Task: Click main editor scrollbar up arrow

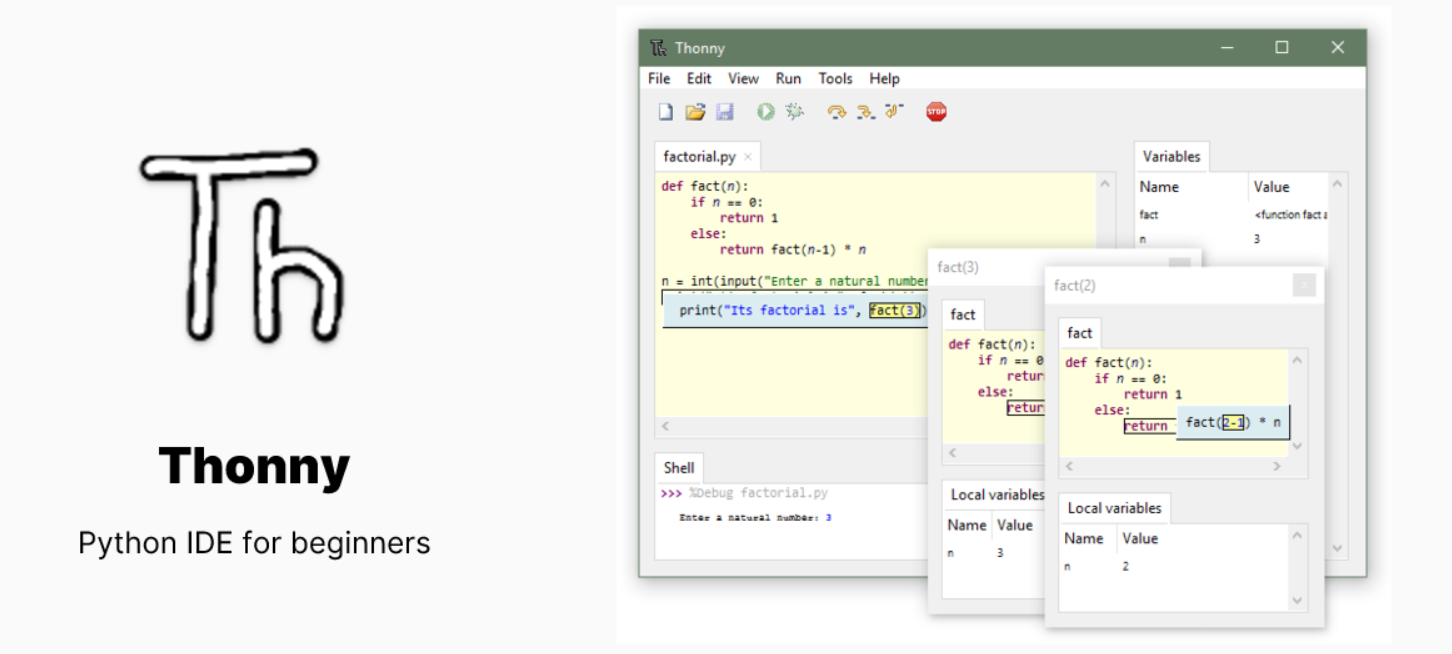Action: pos(1105,184)
